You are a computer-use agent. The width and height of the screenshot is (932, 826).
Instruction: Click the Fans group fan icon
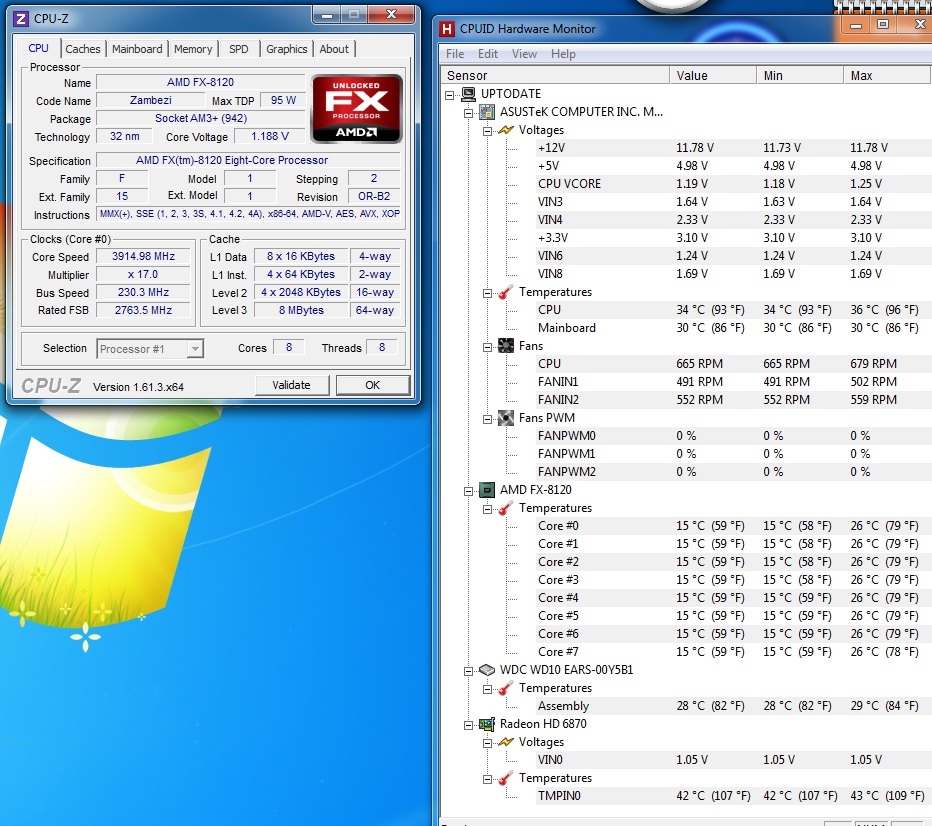click(506, 346)
